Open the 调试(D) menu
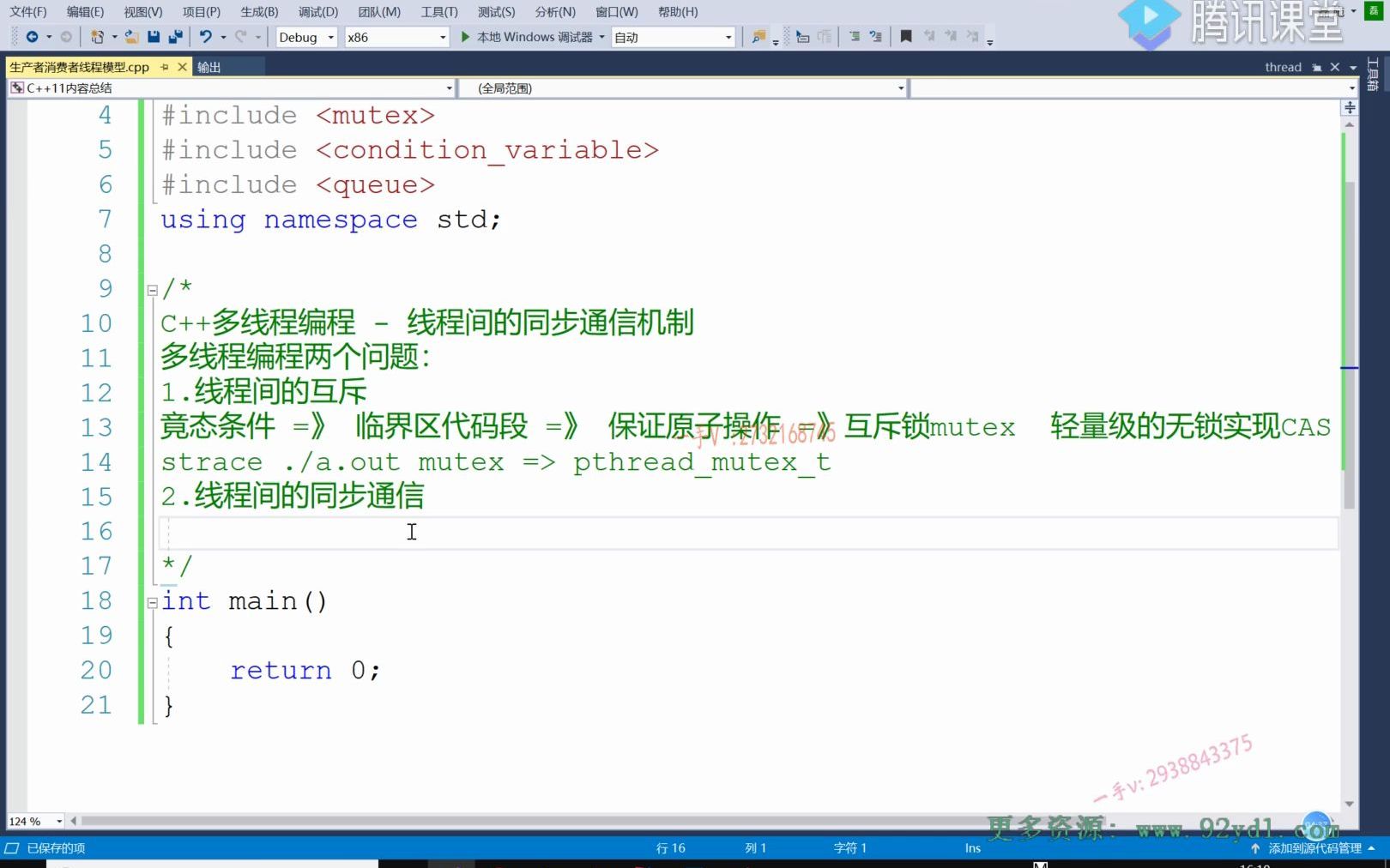Viewport: 1390px width, 868px height. [x=317, y=11]
